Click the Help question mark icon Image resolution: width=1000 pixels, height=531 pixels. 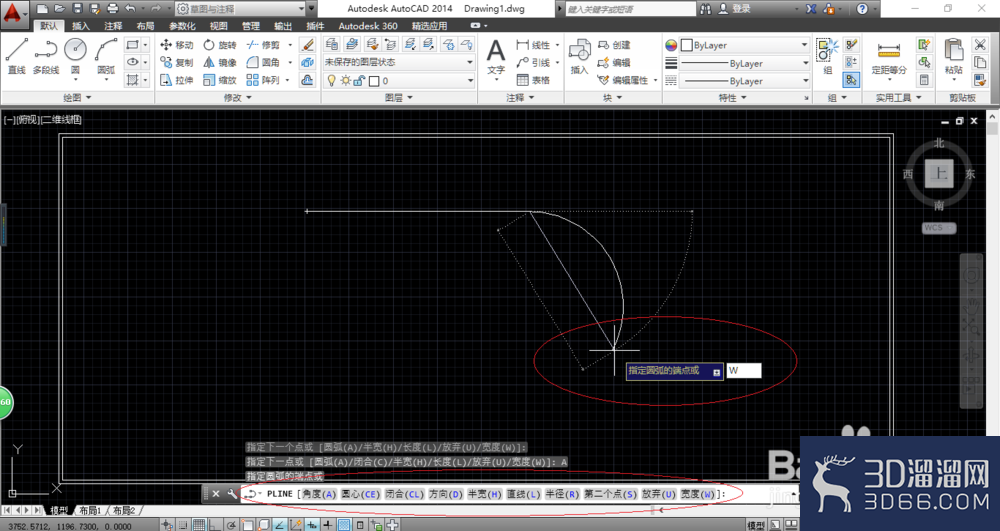(862, 8)
